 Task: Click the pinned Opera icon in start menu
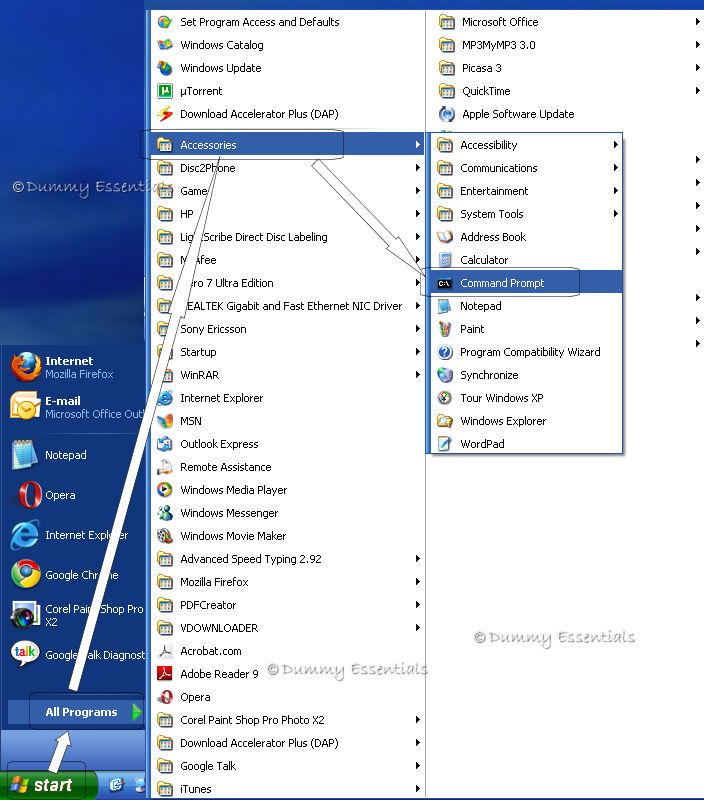[x=29, y=495]
